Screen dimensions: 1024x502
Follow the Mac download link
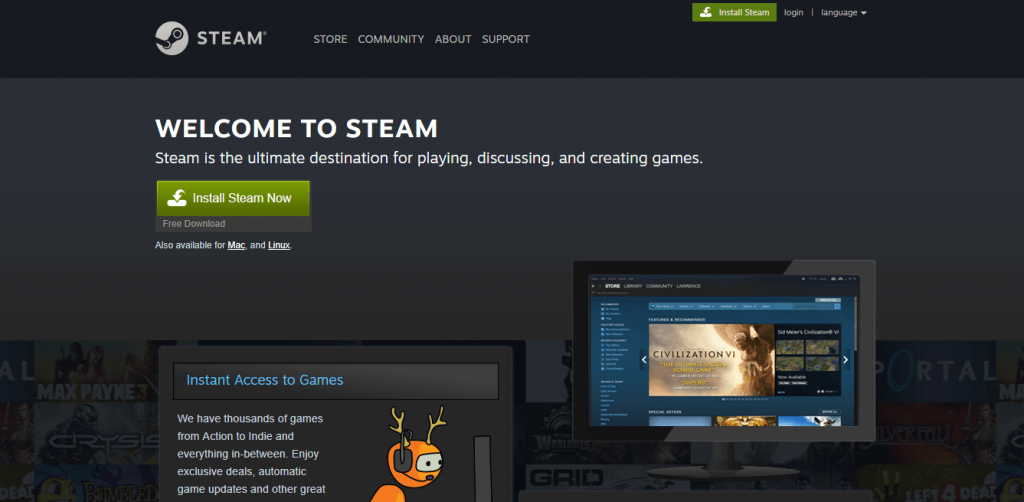(236, 245)
